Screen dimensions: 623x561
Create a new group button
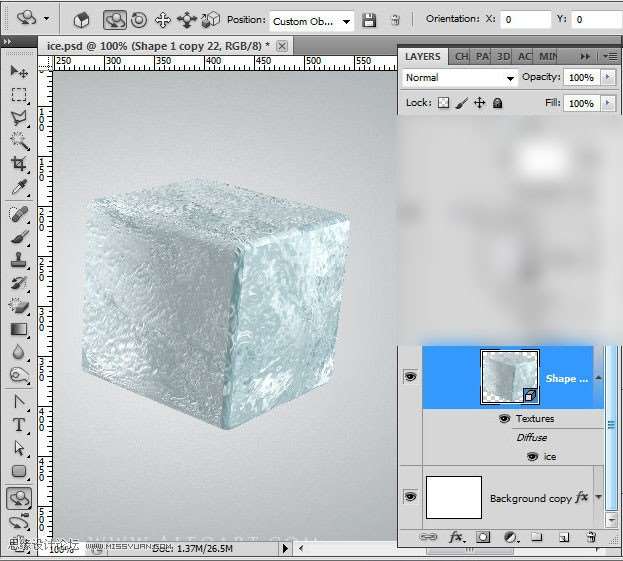tap(536, 537)
